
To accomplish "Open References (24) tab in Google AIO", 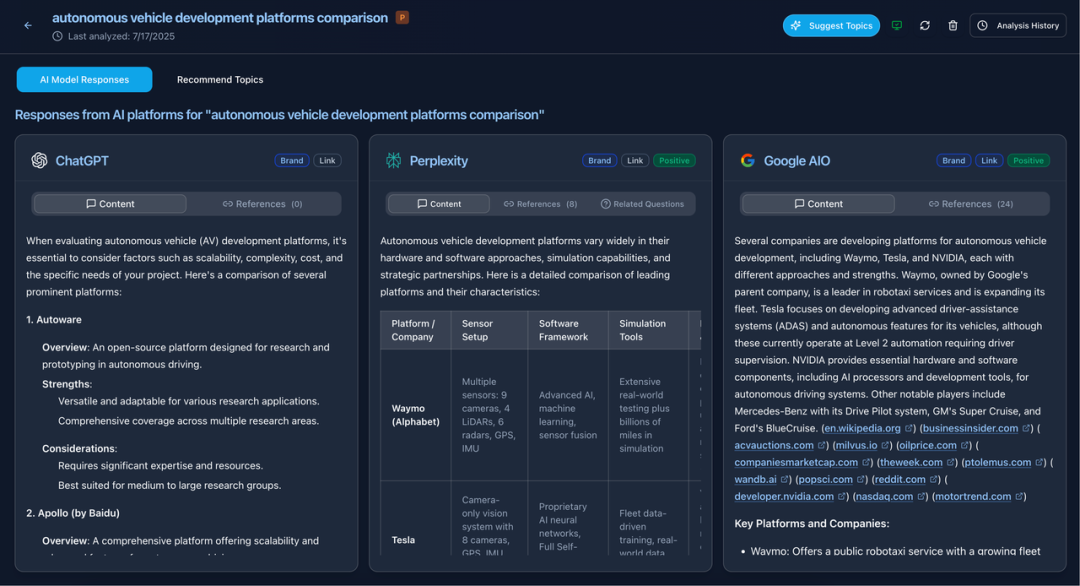I will click(970, 204).
